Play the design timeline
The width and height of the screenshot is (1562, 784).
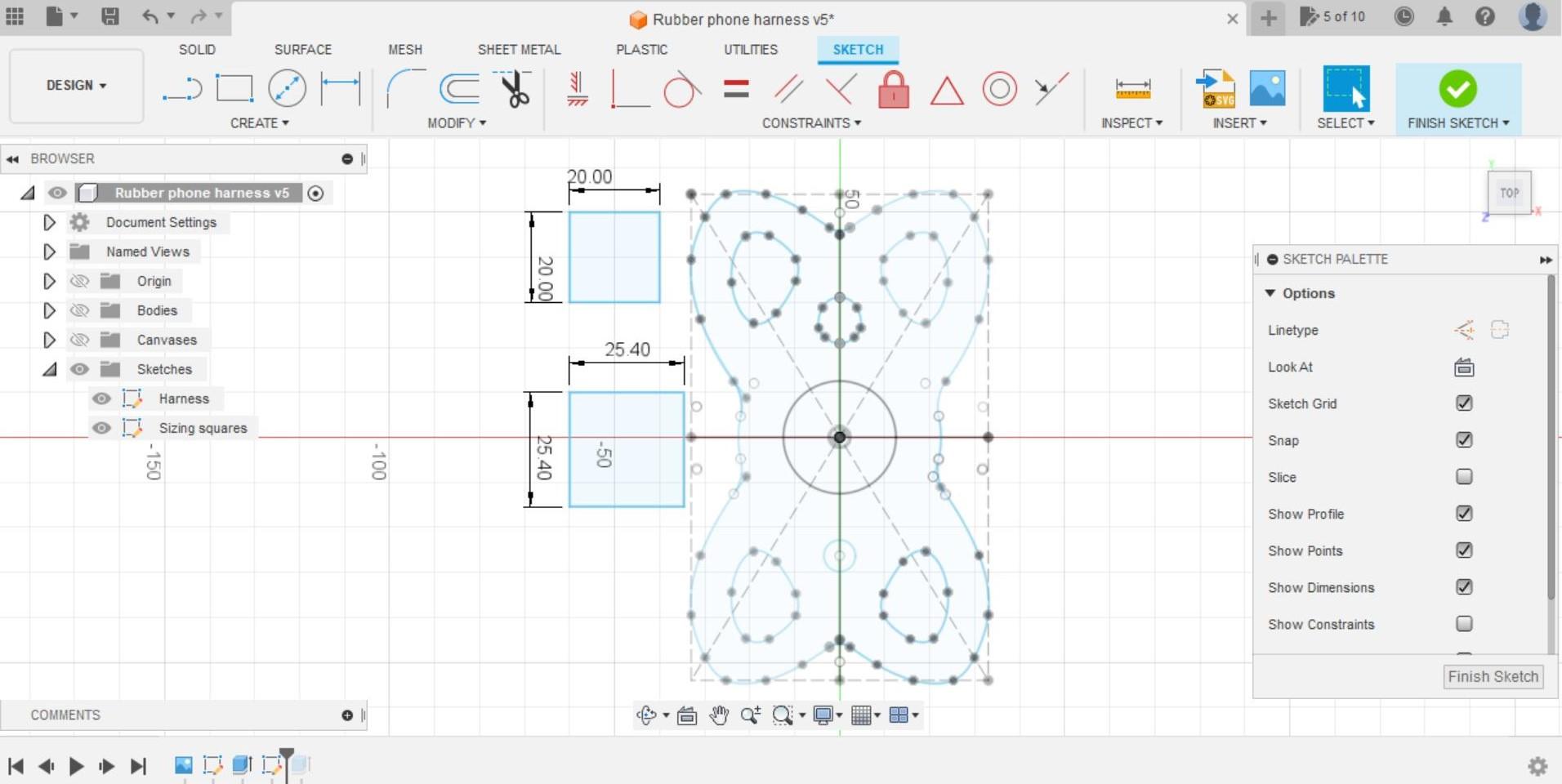77,766
